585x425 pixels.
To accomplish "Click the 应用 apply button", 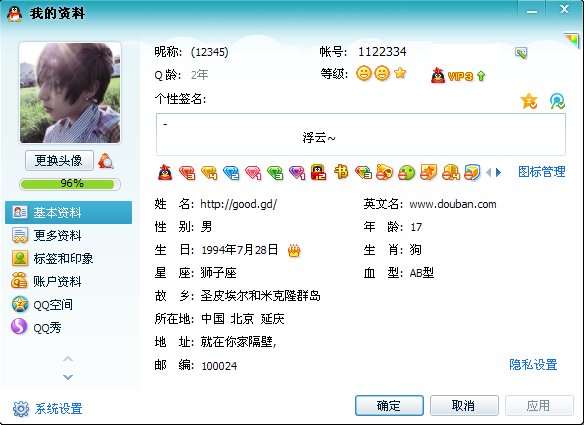I will pyautogui.click(x=539, y=406).
